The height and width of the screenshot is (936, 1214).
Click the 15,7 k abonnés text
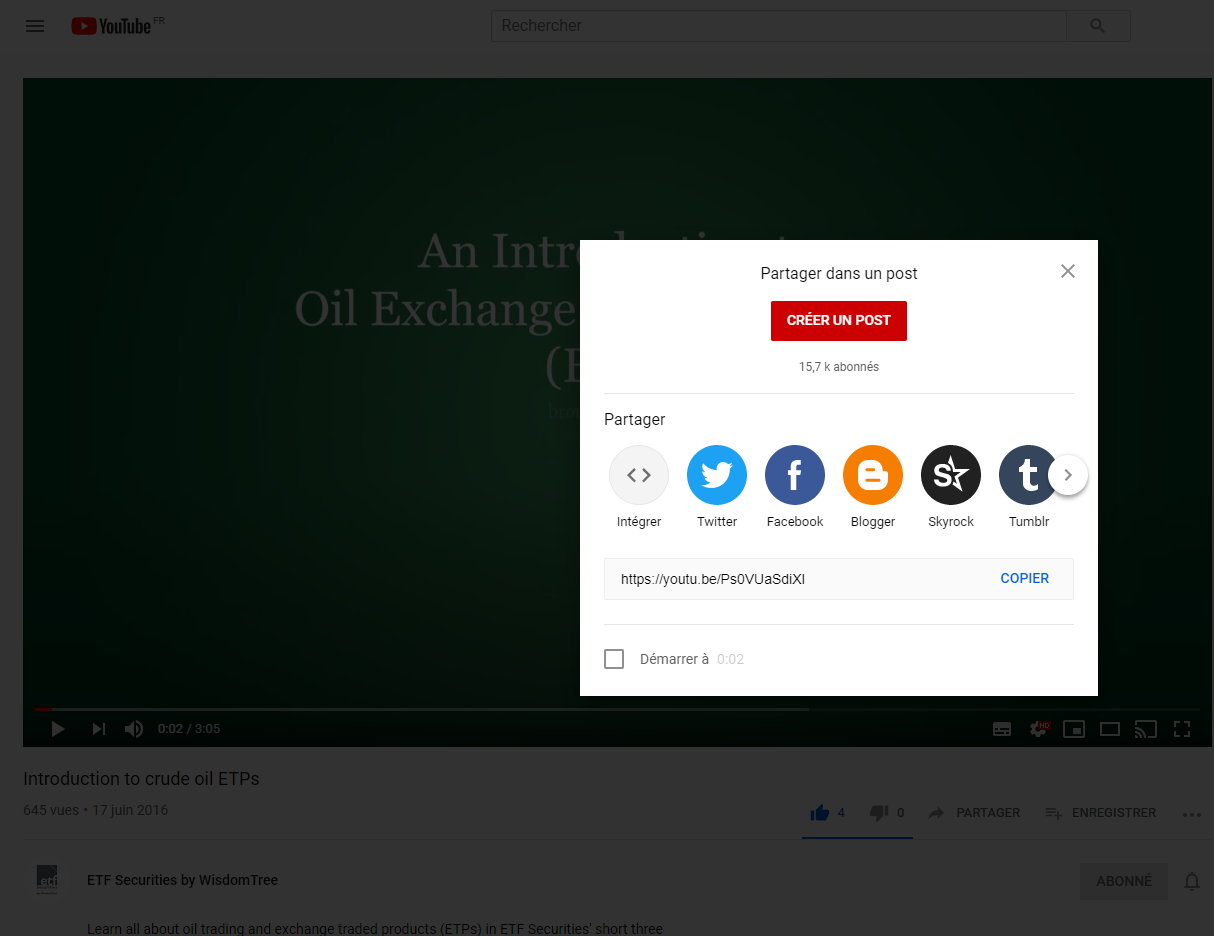pos(839,367)
